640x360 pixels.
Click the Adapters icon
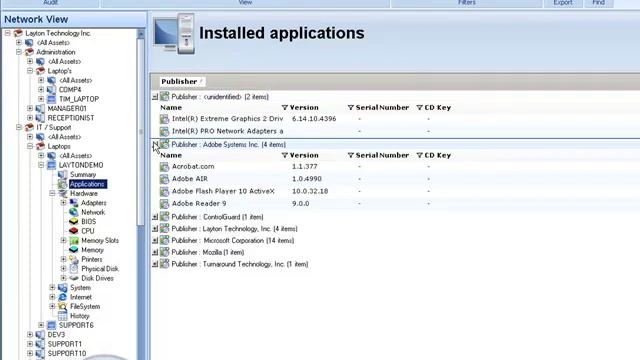[x=73, y=203]
